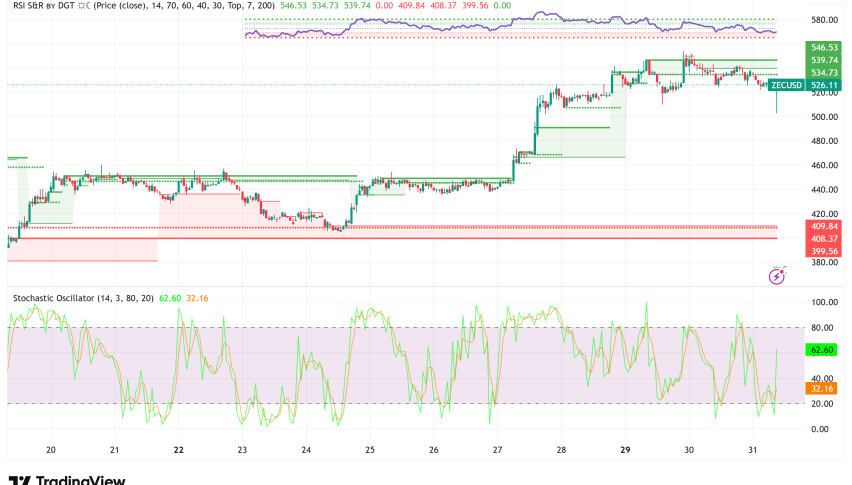Click the green 534.73 price axis label
The height and width of the screenshot is (485, 852).
[x=824, y=72]
